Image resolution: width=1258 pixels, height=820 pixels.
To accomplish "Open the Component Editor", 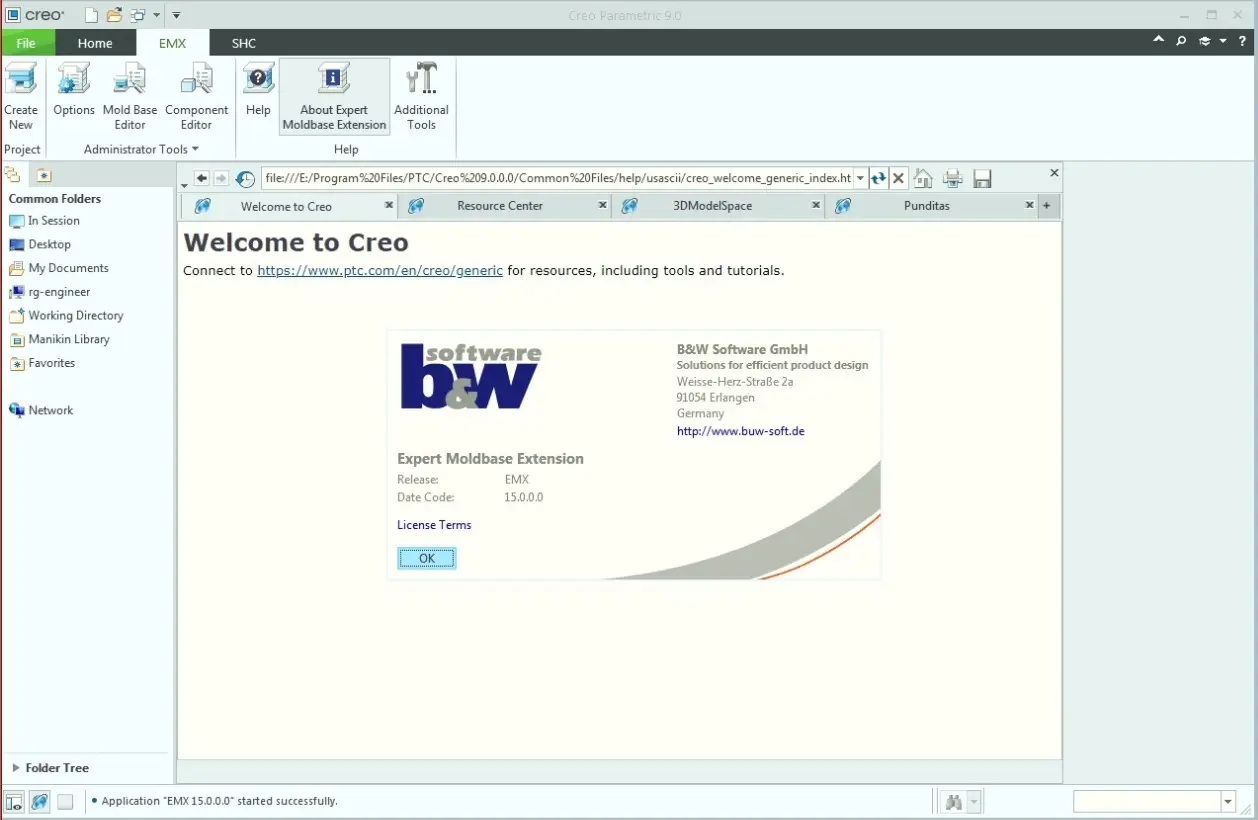I will 196,95.
